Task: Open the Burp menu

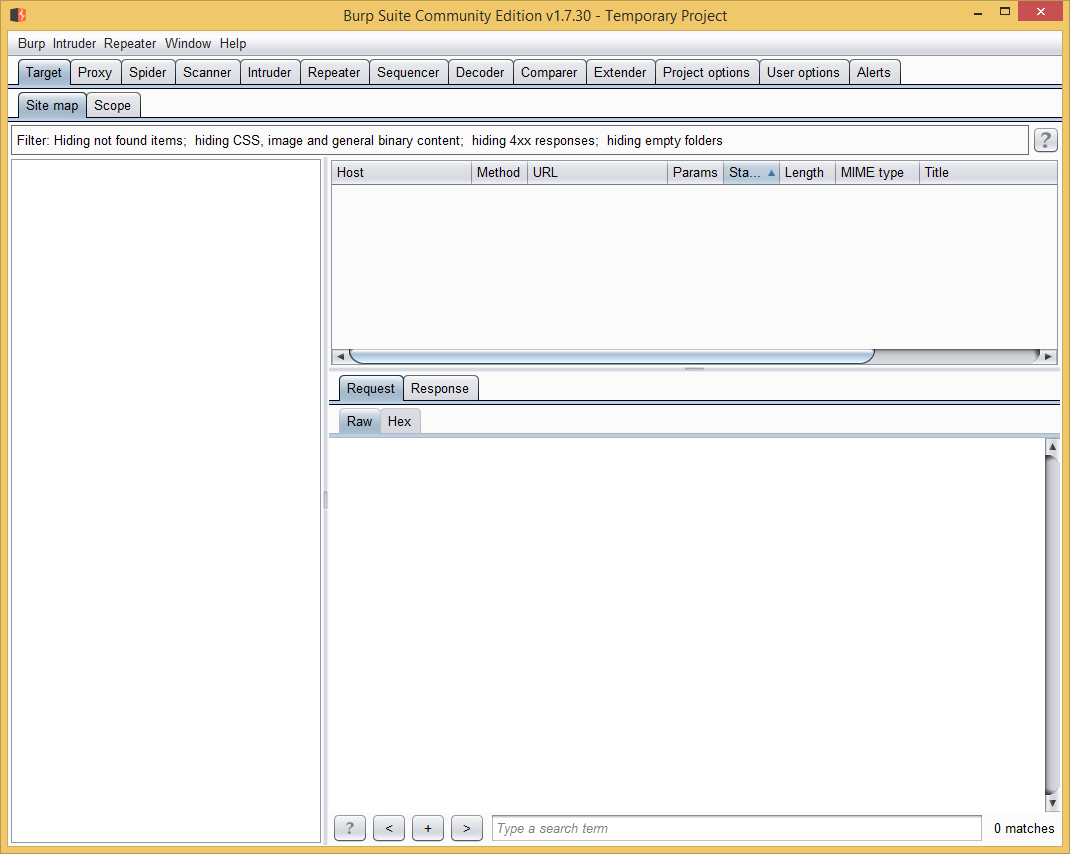Action: [x=31, y=43]
